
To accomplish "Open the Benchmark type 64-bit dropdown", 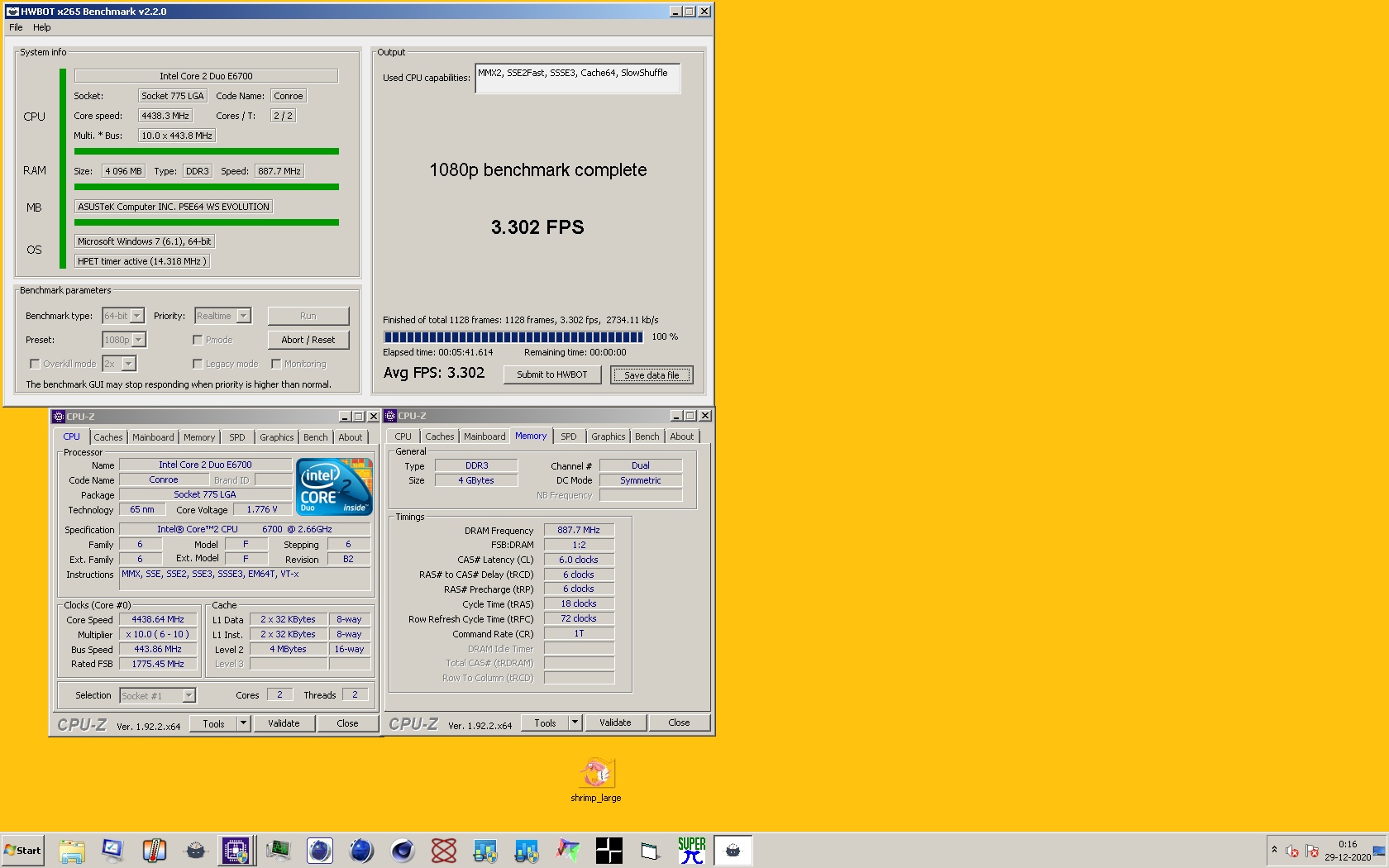I will (x=123, y=316).
